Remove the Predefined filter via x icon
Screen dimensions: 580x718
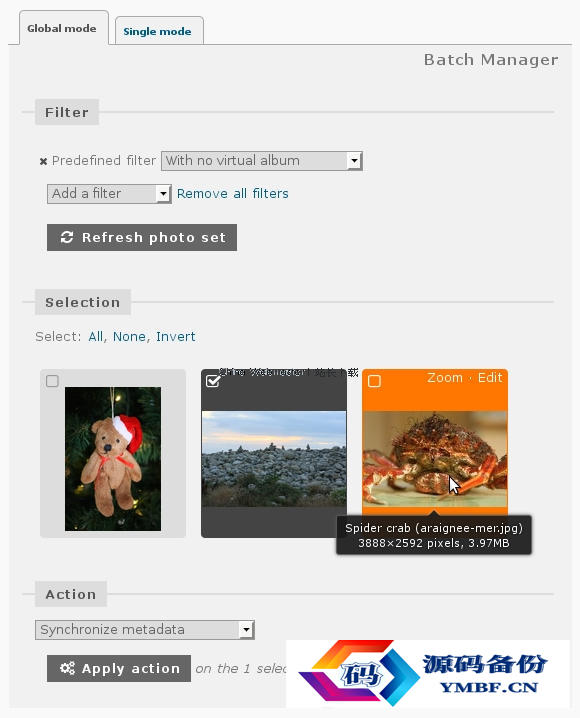point(43,161)
